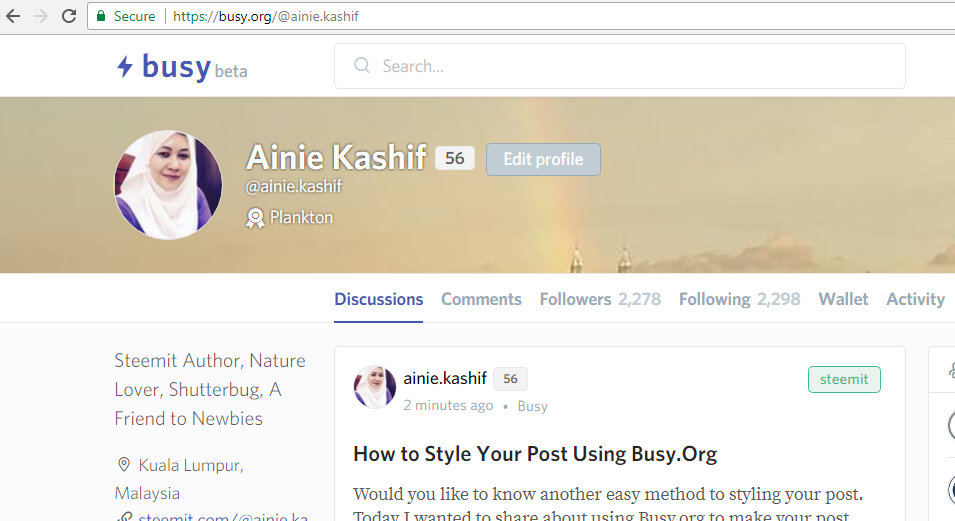This screenshot has height=521, width=955.
Task: Click the green steemit tag
Action: click(844, 379)
